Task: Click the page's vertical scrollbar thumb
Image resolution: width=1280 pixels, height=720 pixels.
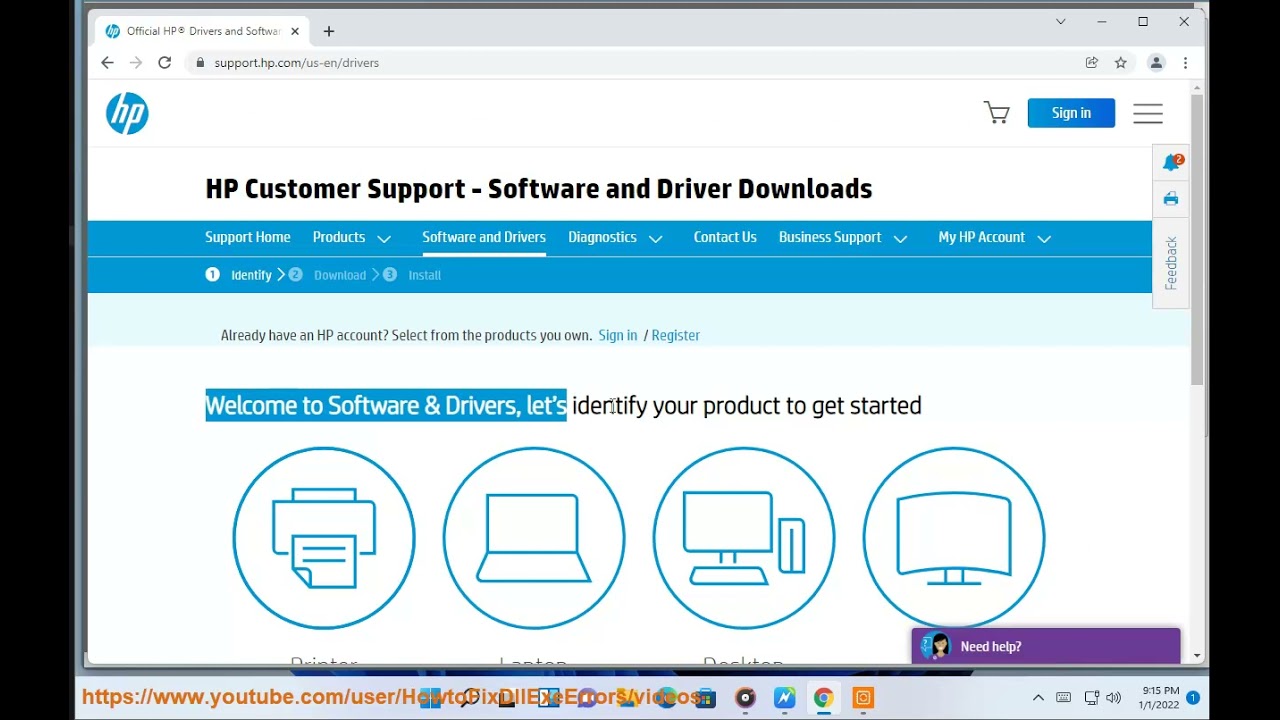Action: tap(1197, 240)
